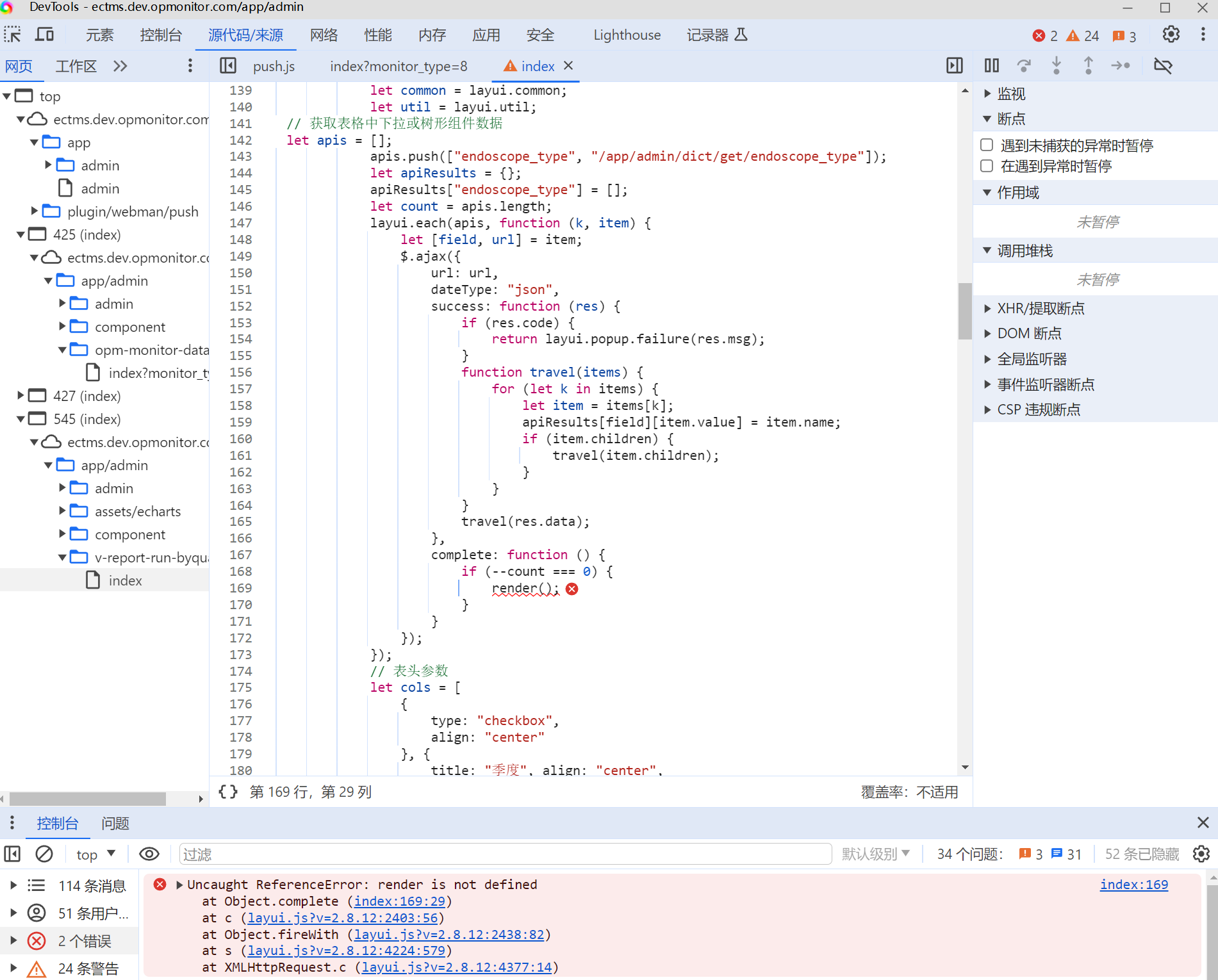
Task: Deactivate breakpoints icon in debugger toolbar
Action: [1162, 65]
